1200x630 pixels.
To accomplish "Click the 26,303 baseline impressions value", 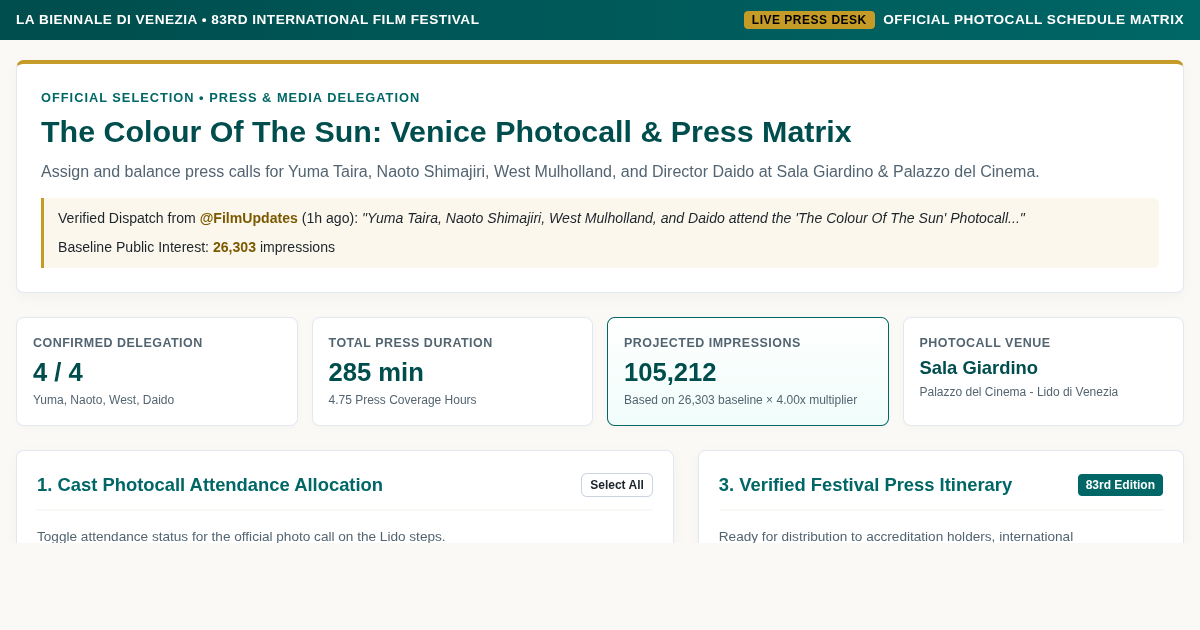I will (x=234, y=247).
